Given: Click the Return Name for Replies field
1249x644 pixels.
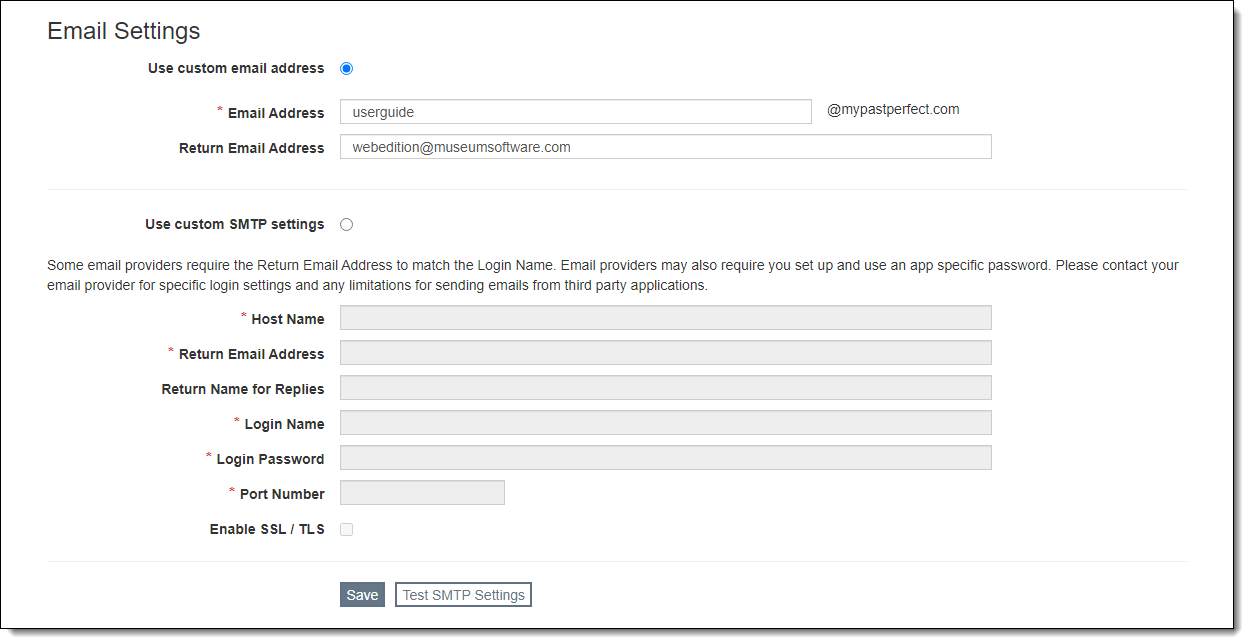Looking at the screenshot, I should click(x=665, y=388).
